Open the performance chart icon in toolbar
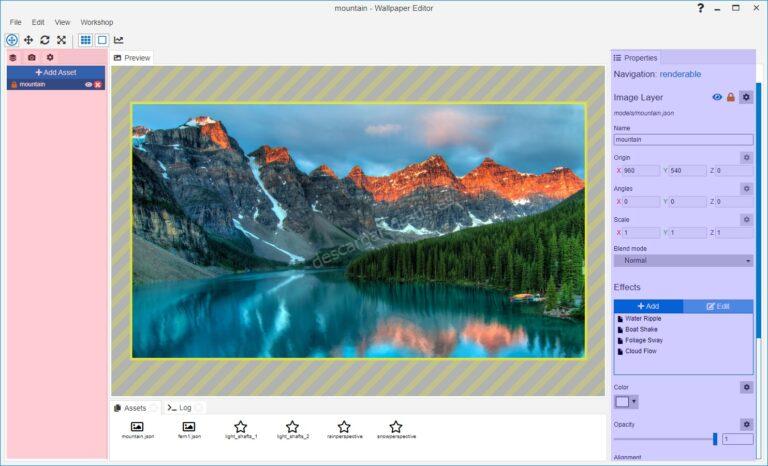This screenshot has width=768, height=466. (x=119, y=40)
